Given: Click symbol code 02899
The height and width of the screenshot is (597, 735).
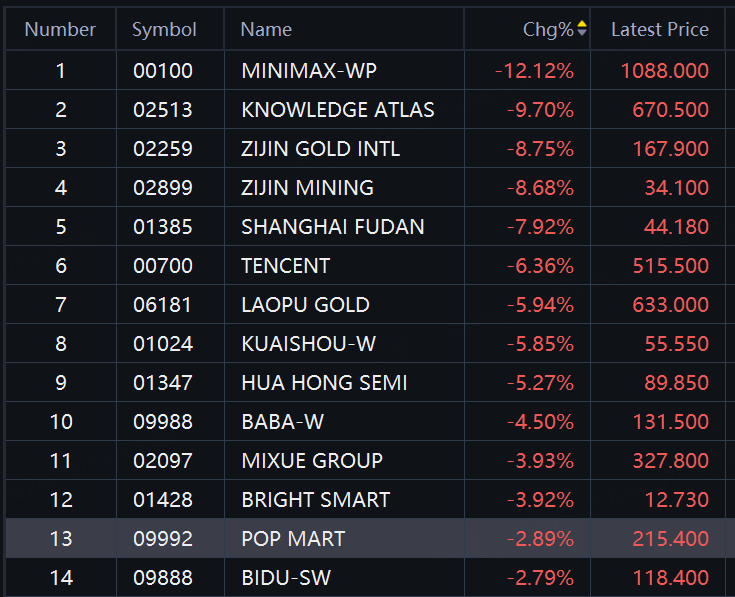Looking at the screenshot, I should [163, 188].
